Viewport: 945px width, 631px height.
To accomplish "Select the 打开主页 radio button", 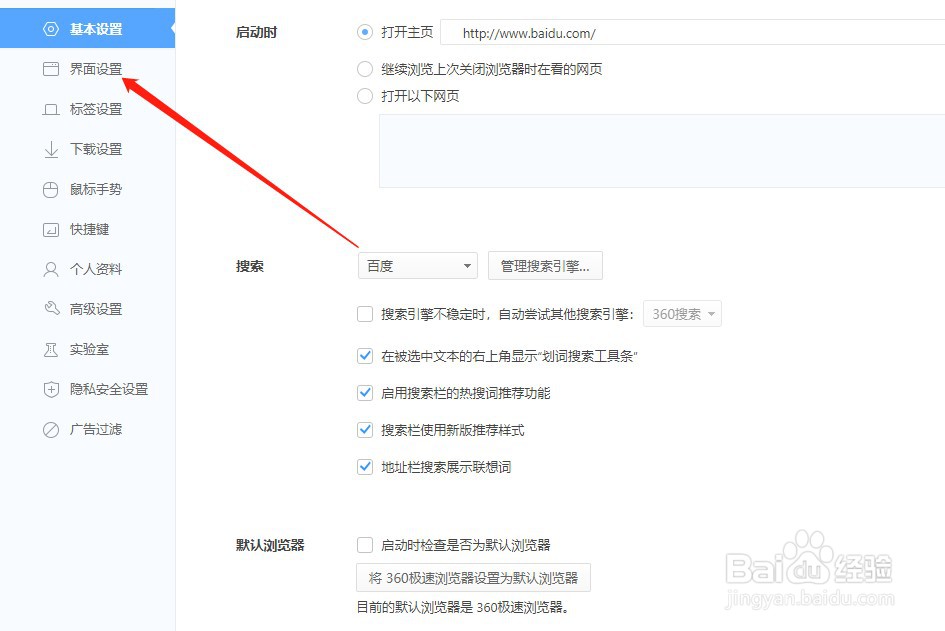I will coord(365,32).
